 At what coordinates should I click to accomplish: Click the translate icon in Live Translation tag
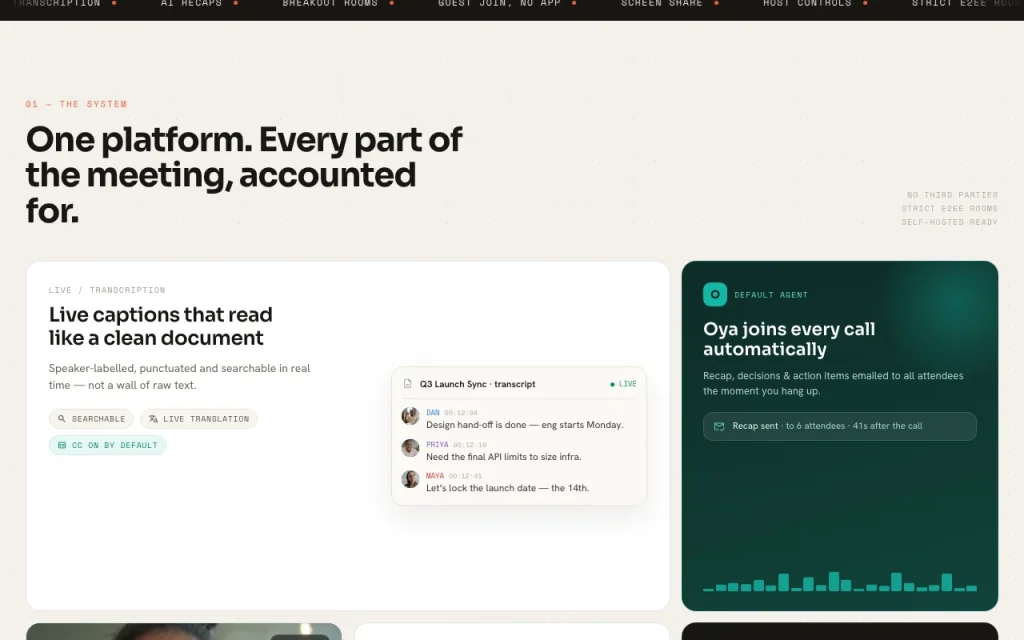(153, 419)
